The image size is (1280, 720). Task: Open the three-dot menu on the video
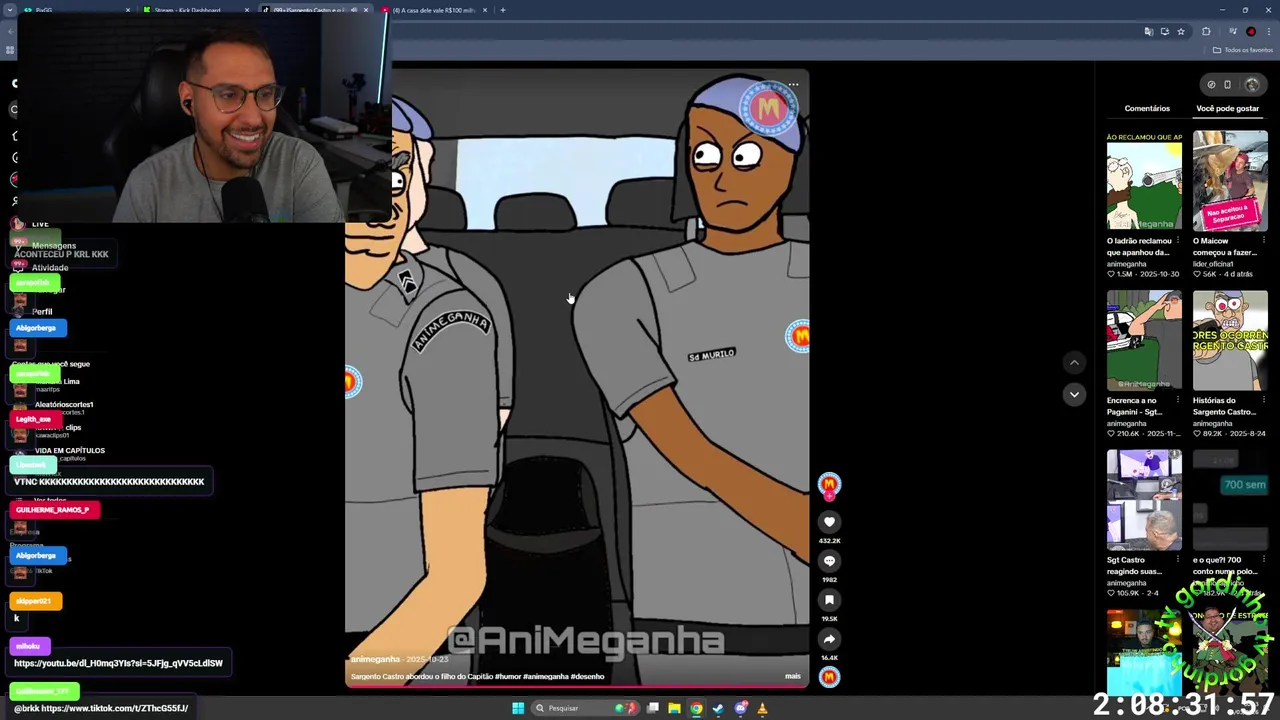click(793, 85)
